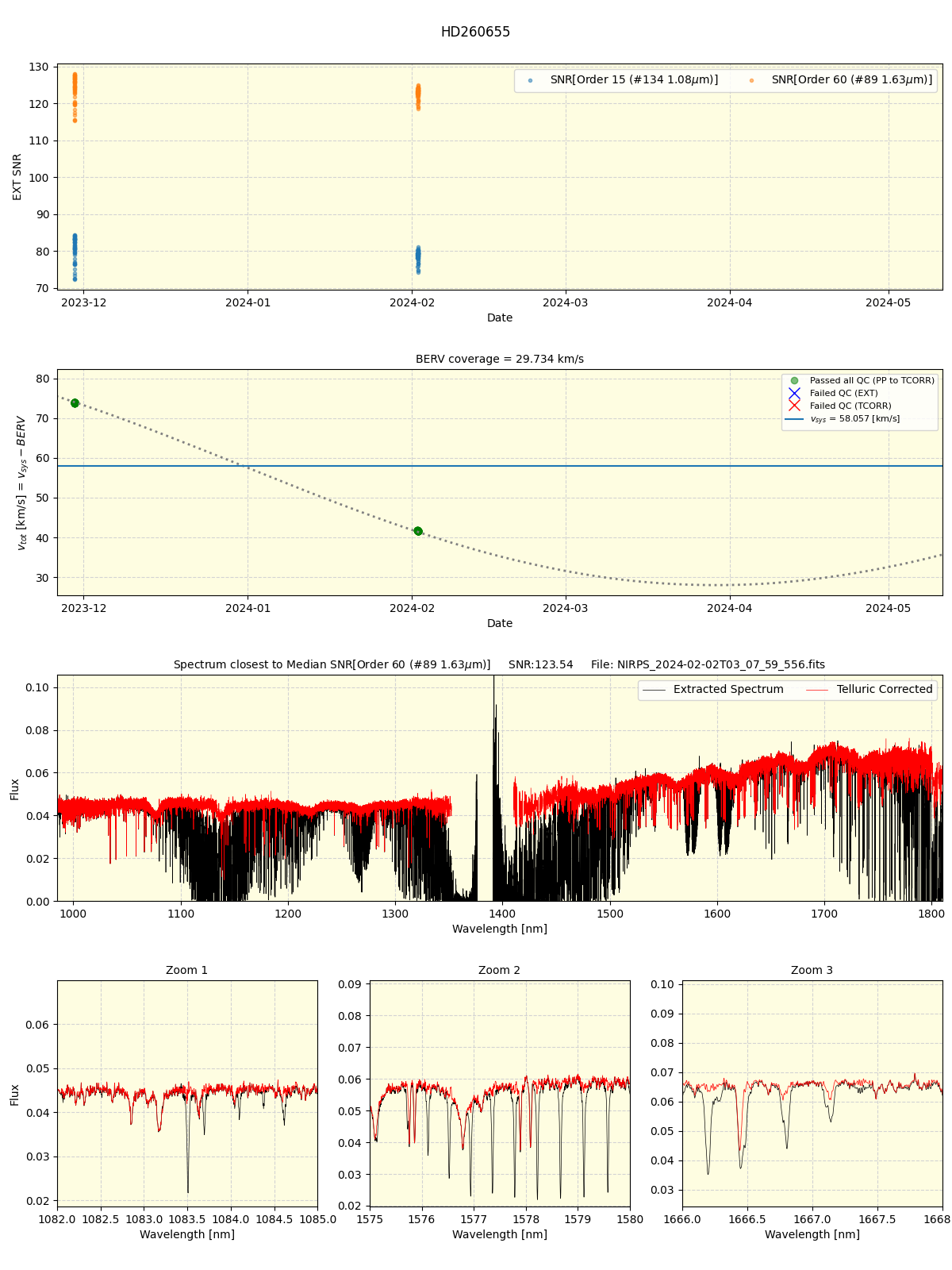Click the EXT SNR y-axis label
952x1270 pixels.
pos(17,177)
